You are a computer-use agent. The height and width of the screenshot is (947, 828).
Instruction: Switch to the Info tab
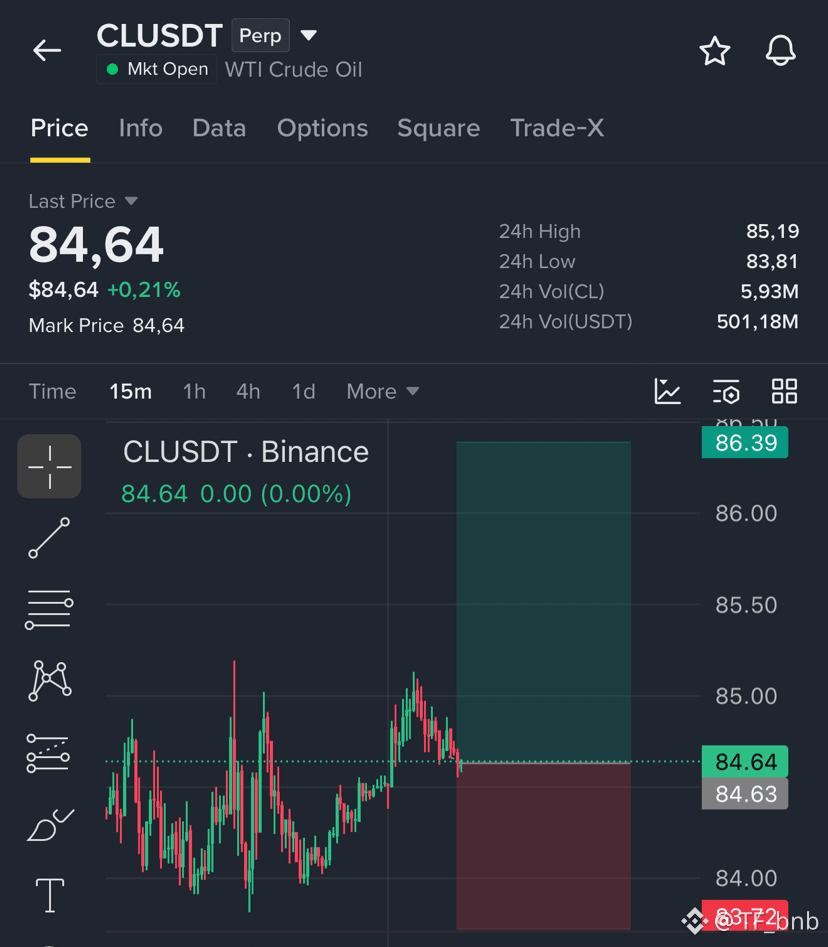[141, 128]
